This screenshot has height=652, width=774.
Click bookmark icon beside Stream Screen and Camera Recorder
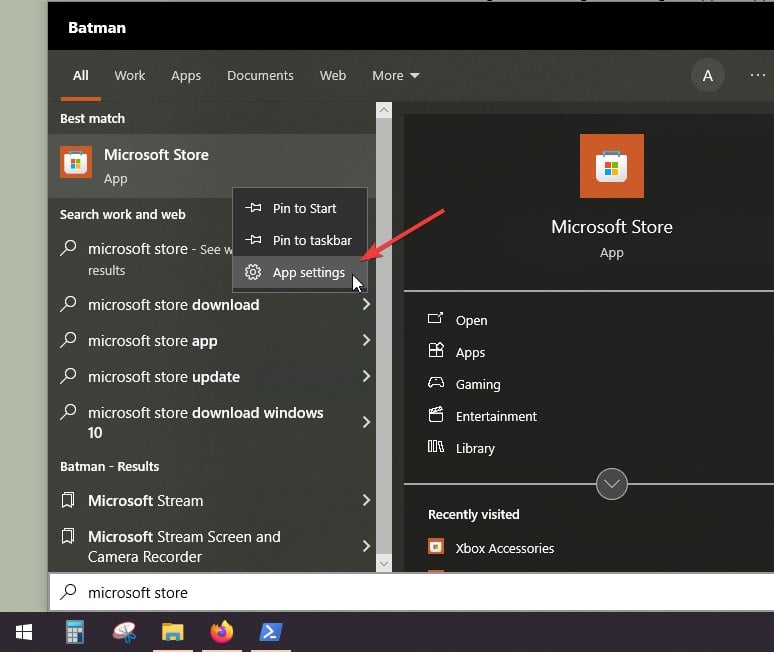click(x=68, y=536)
